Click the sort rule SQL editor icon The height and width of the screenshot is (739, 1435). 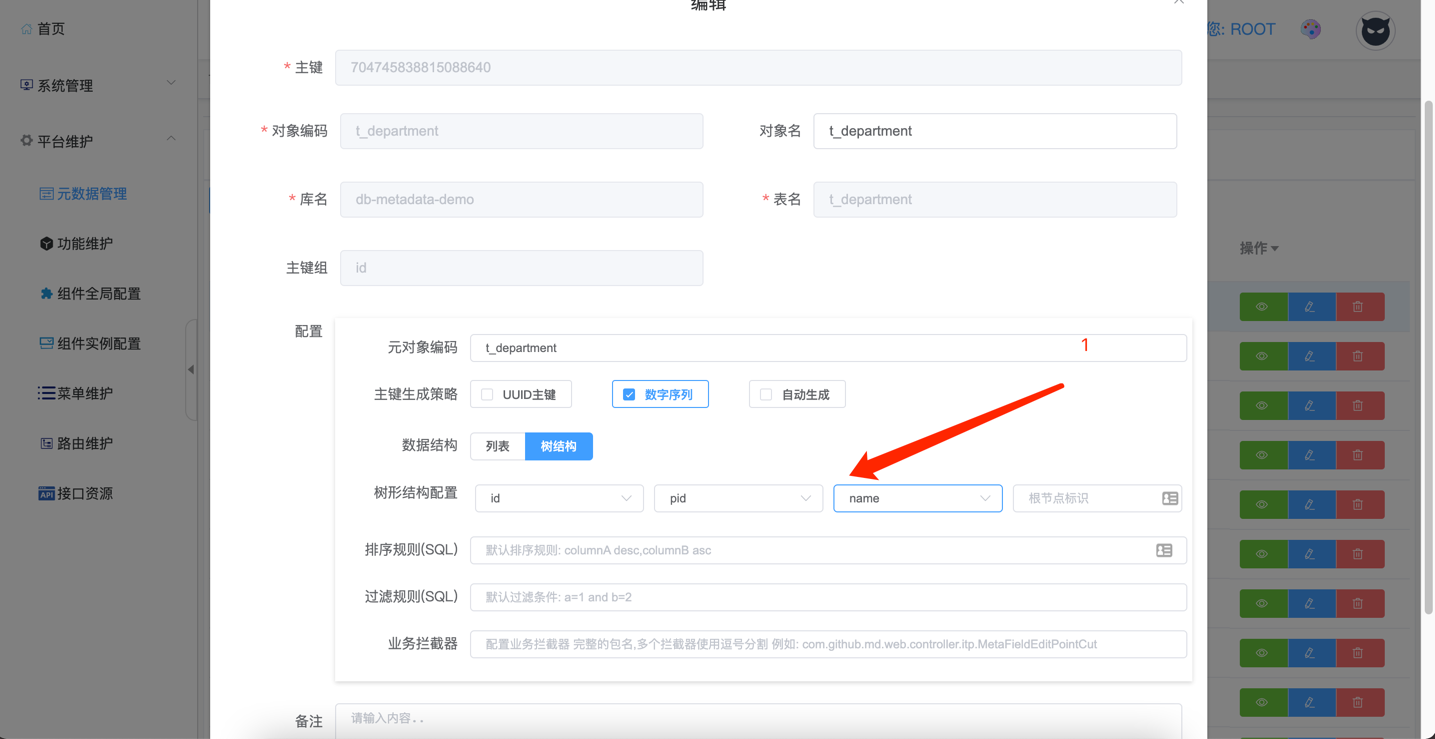1164,550
